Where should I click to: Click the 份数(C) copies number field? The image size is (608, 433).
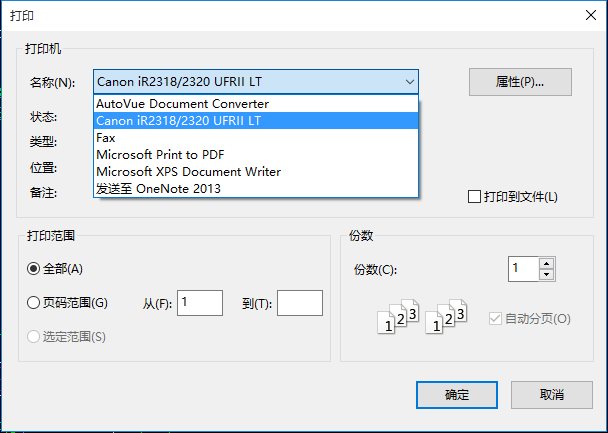523,269
